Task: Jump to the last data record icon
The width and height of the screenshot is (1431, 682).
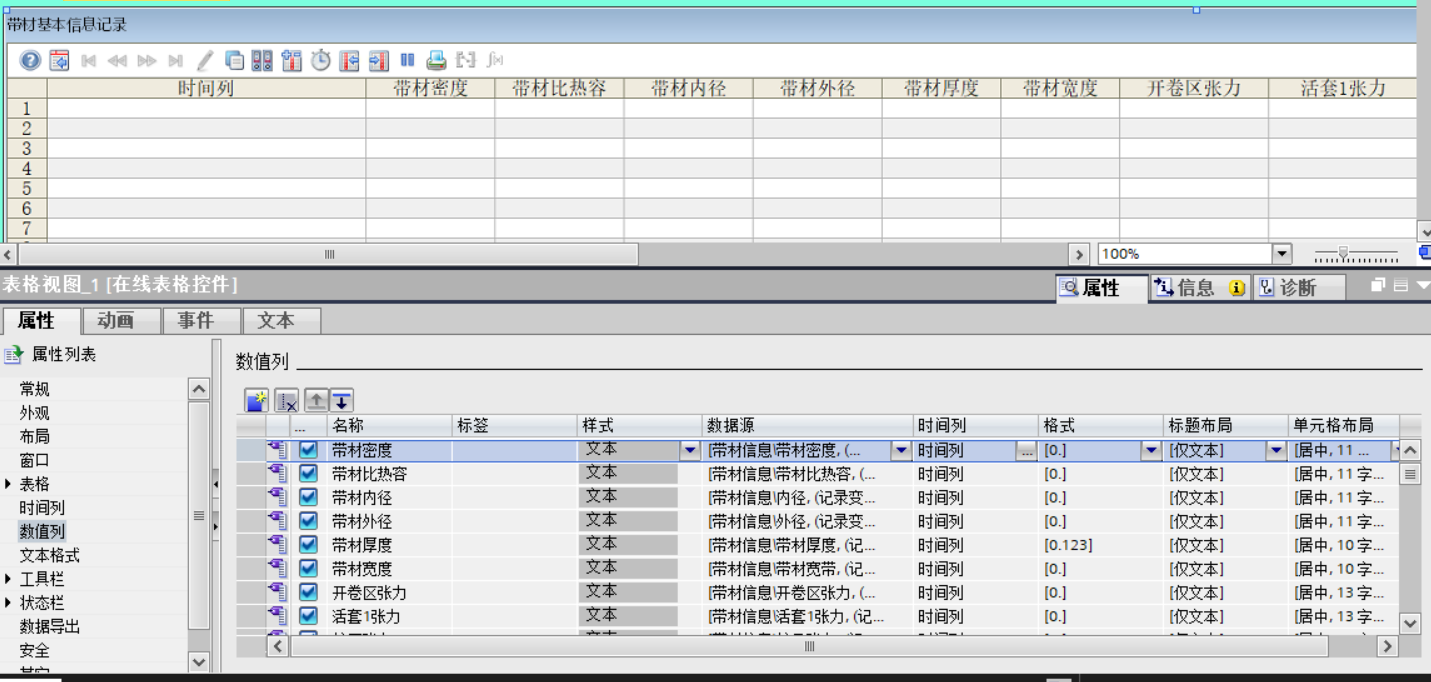Action: [176, 61]
